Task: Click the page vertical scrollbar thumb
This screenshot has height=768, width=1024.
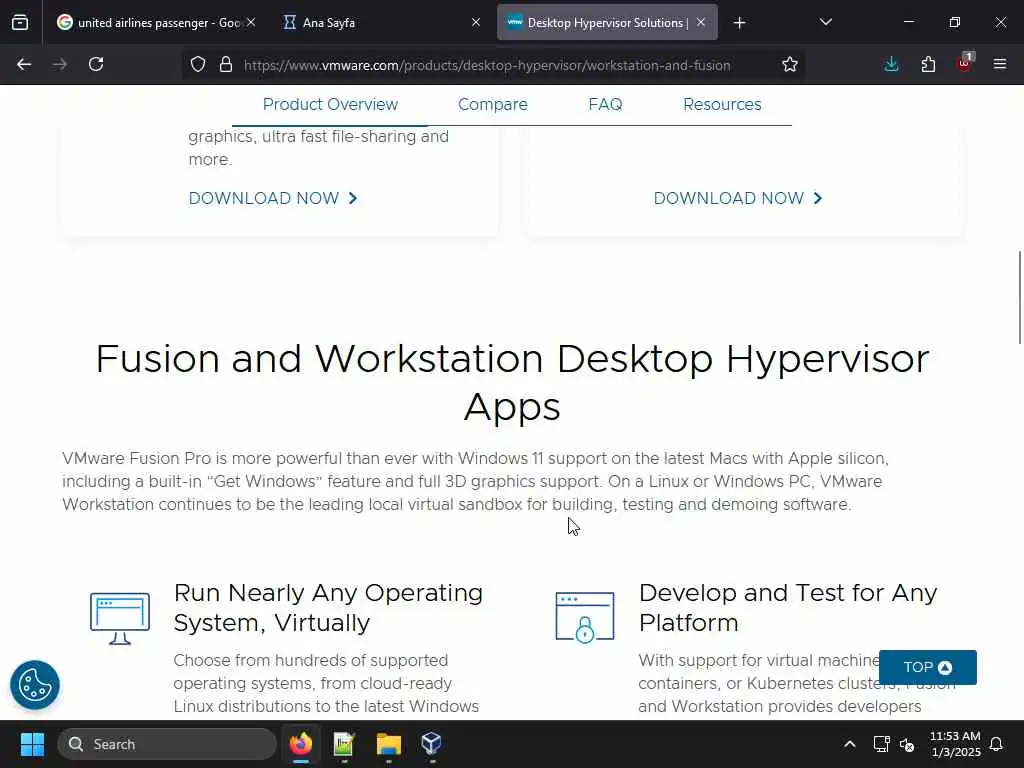Action: [x=1019, y=297]
